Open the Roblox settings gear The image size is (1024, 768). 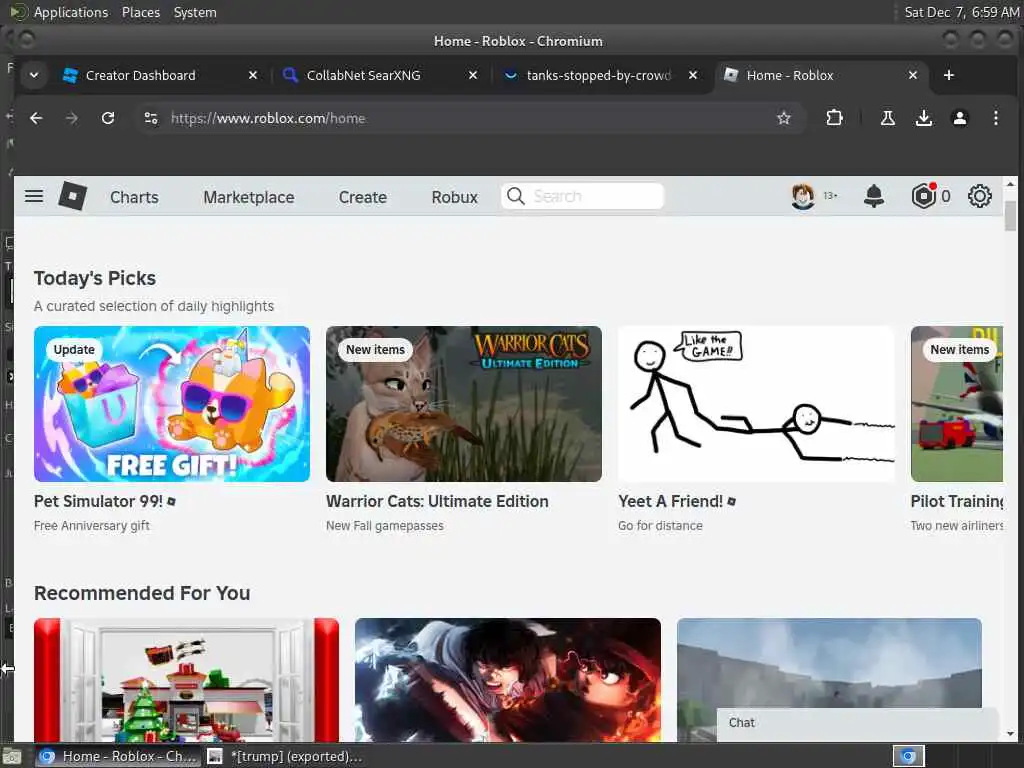980,196
